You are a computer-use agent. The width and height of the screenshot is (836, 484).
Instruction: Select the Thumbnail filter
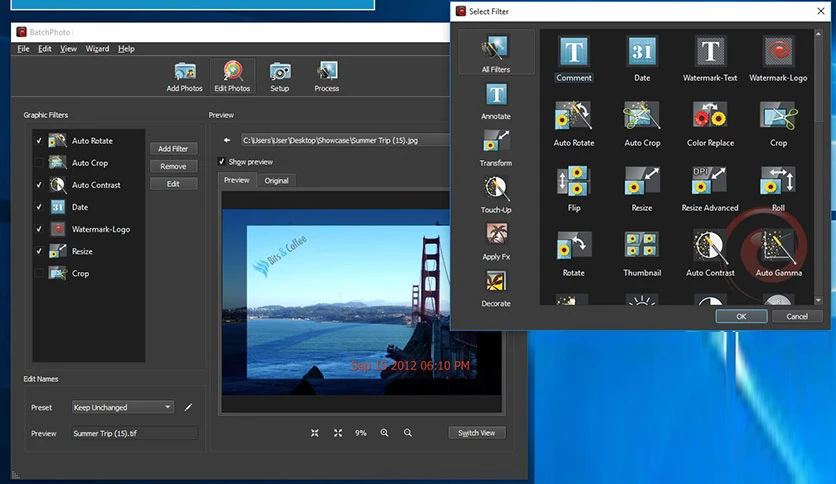(642, 254)
